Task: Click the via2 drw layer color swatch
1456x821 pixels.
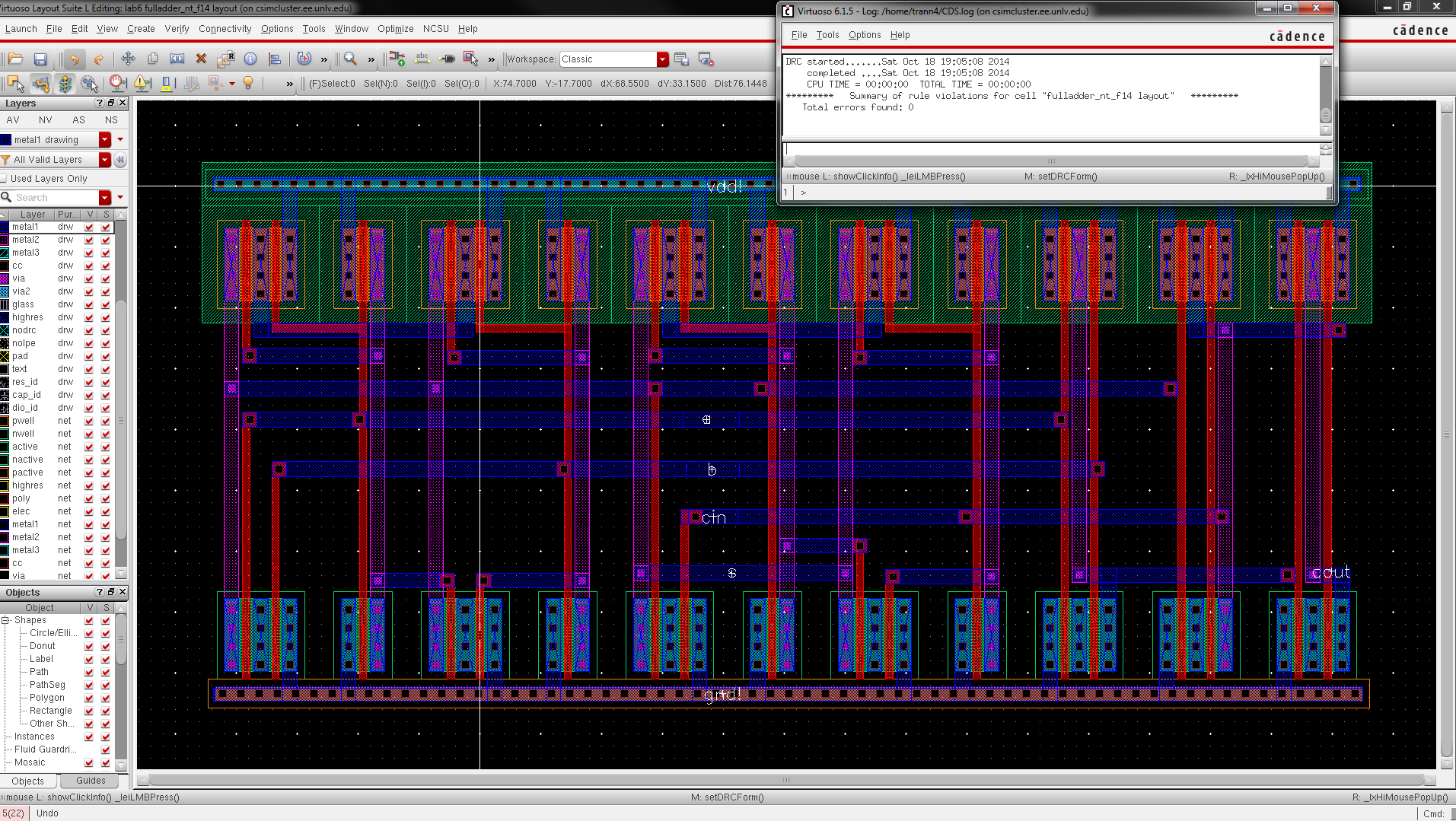Action: (5, 291)
